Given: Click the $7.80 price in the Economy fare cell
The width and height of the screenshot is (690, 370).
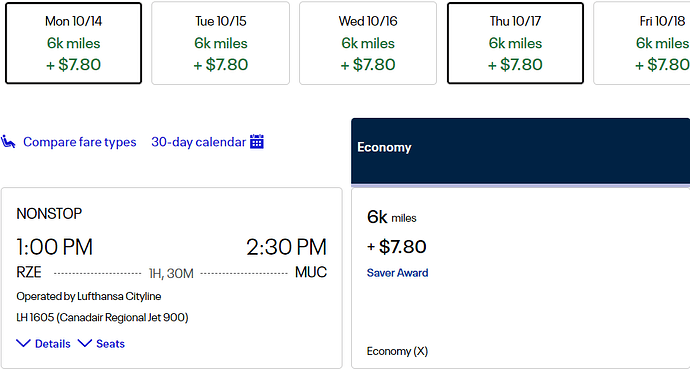Looking at the screenshot, I should (x=402, y=247).
